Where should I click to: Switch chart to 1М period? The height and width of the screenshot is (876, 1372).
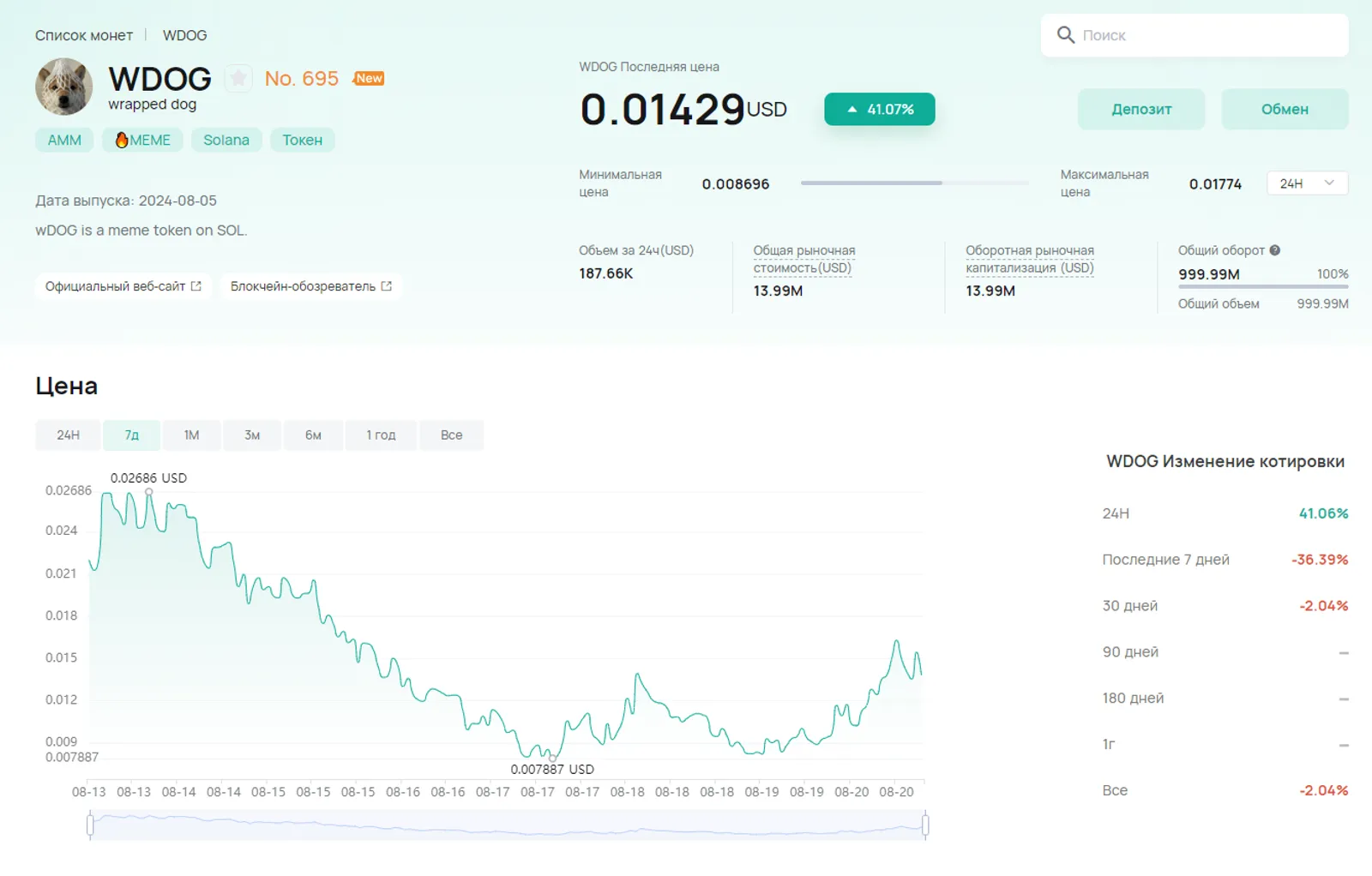(x=191, y=435)
